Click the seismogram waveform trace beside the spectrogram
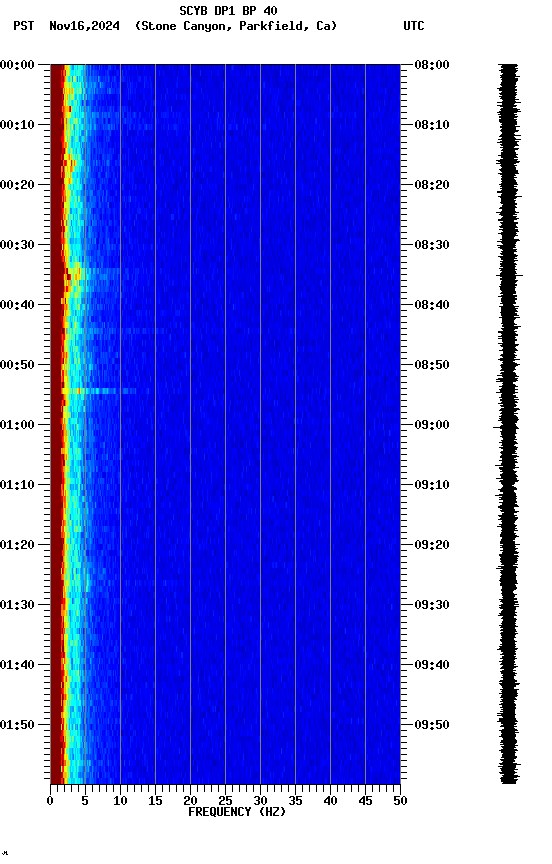 [508, 424]
